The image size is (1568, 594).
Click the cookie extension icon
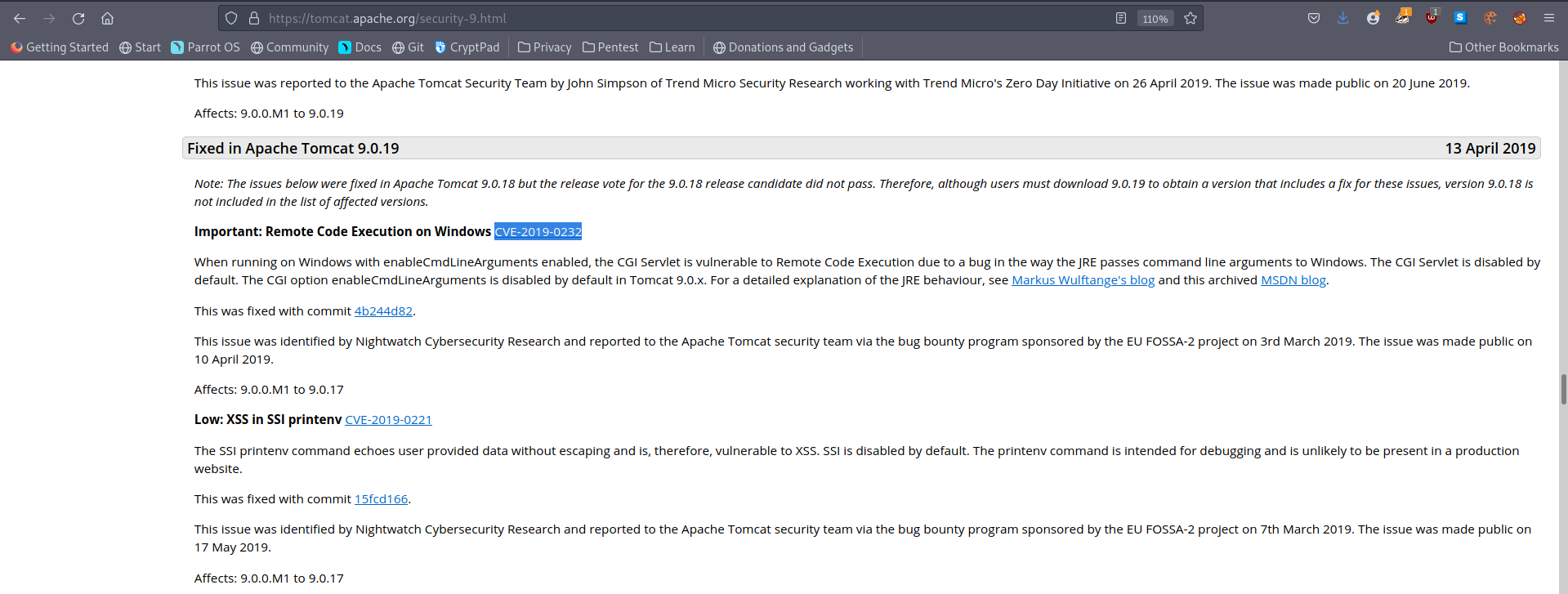point(1490,18)
